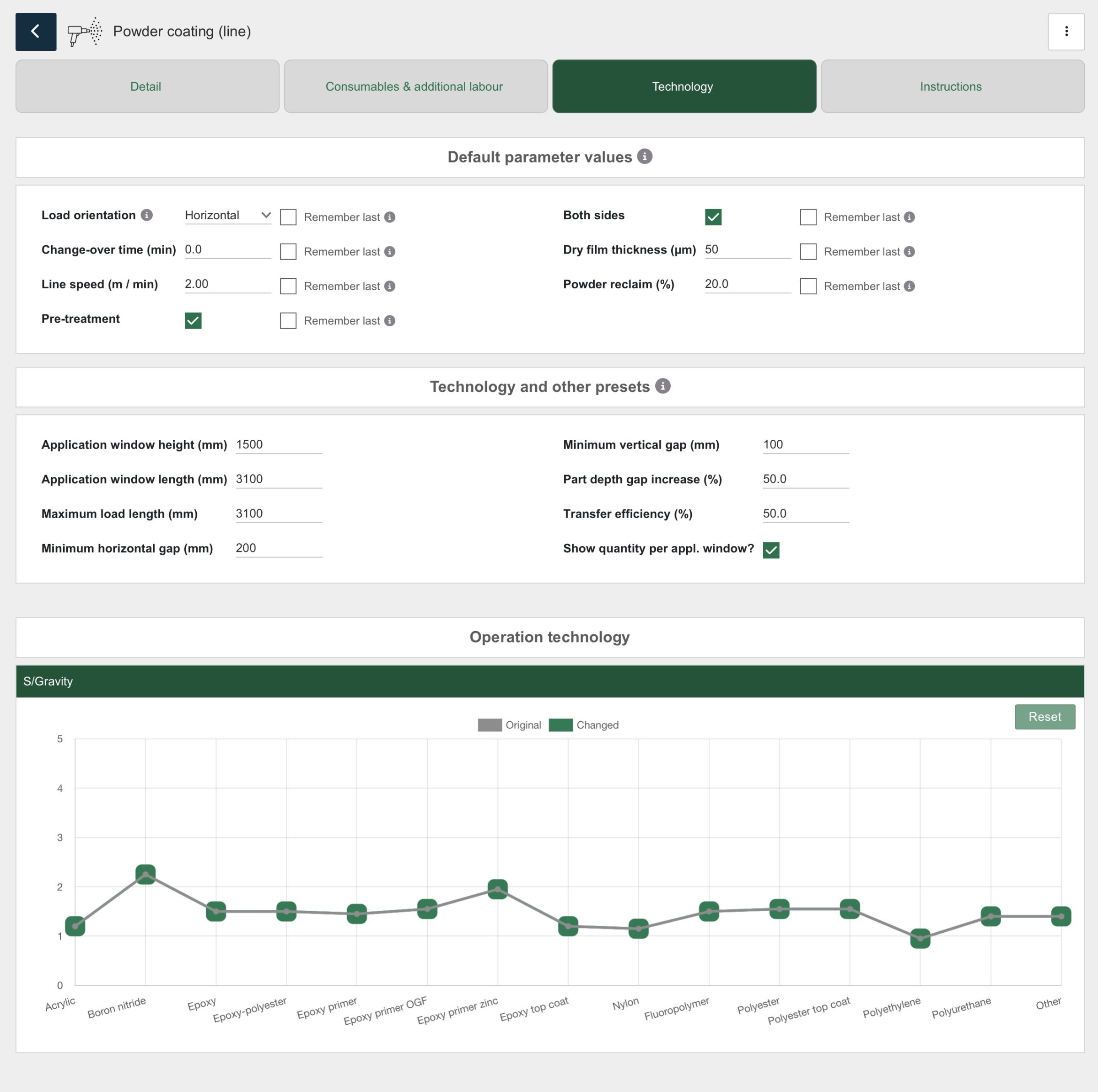Click info icon beside Dry film thickness Remember last
The width and height of the screenshot is (1098, 1092).
[909, 251]
